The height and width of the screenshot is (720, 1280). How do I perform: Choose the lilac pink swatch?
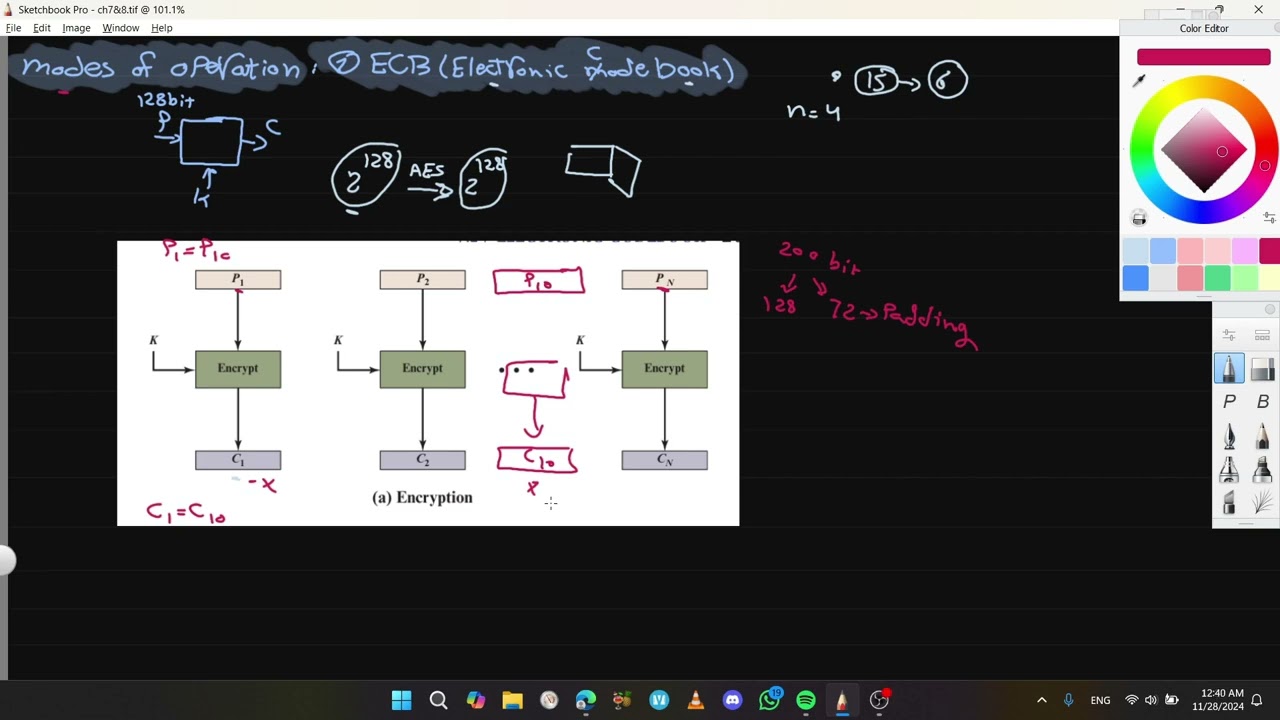pyautogui.click(x=1244, y=251)
